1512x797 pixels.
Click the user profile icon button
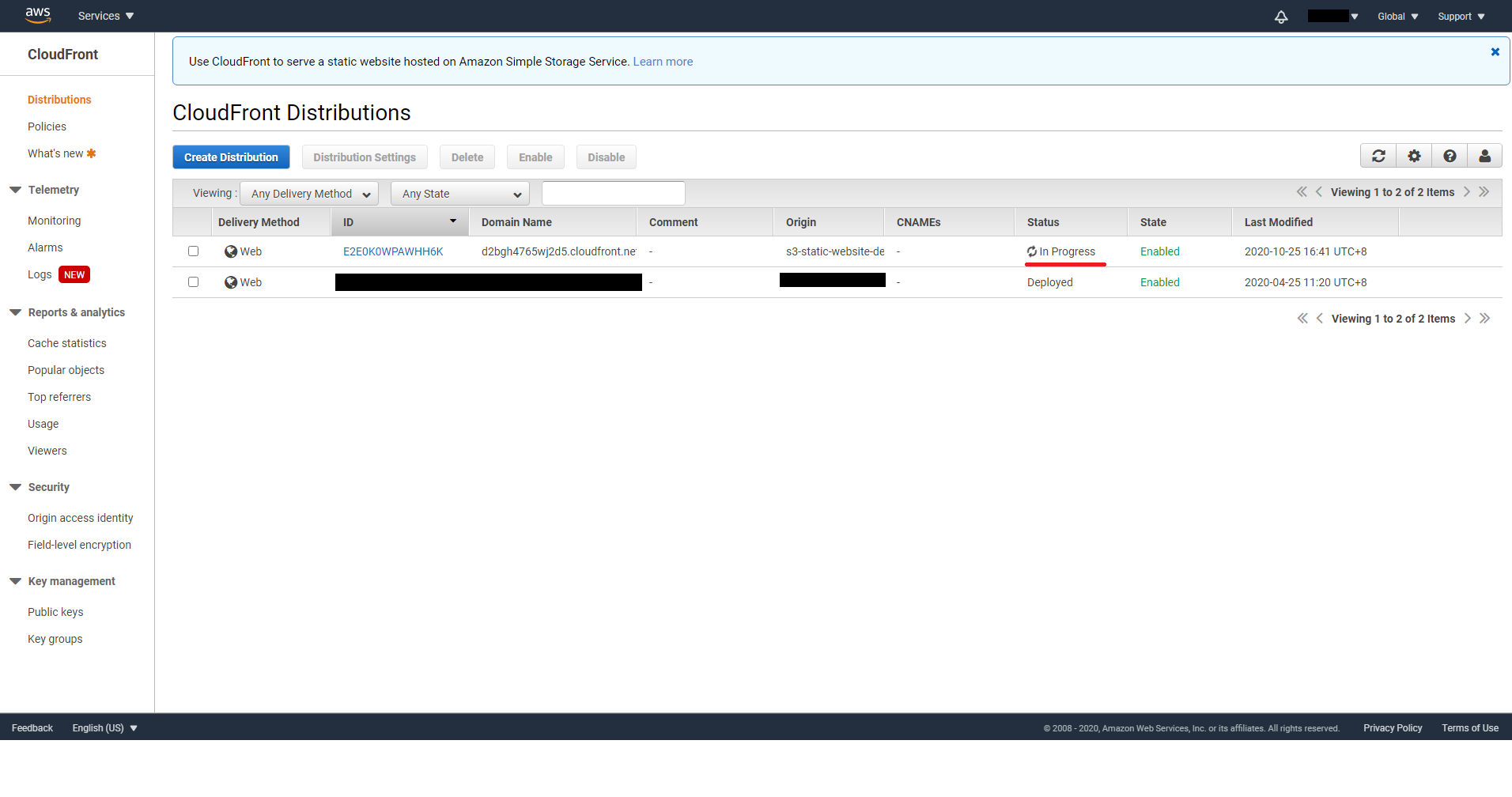(x=1484, y=156)
